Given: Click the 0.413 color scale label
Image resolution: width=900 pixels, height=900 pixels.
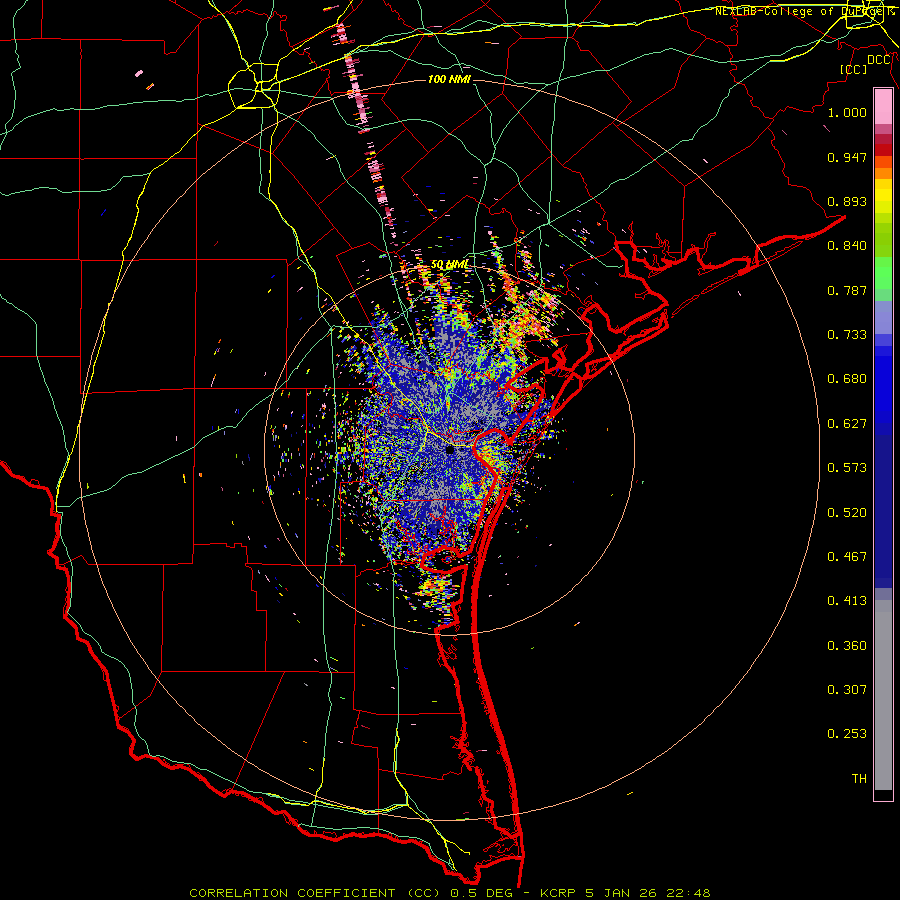Looking at the screenshot, I should click(847, 601).
